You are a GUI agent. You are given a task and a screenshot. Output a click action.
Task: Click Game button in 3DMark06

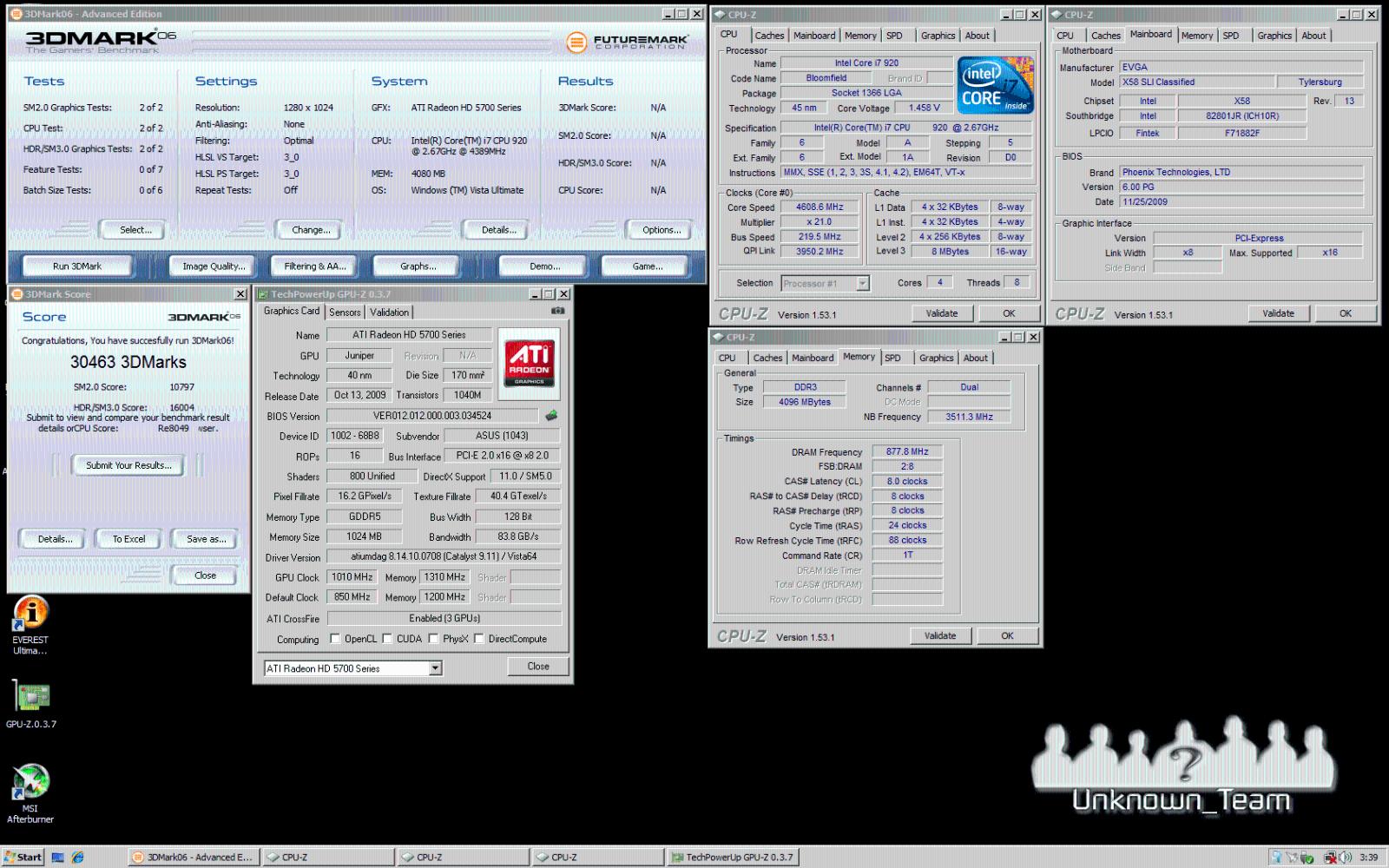pyautogui.click(x=647, y=266)
